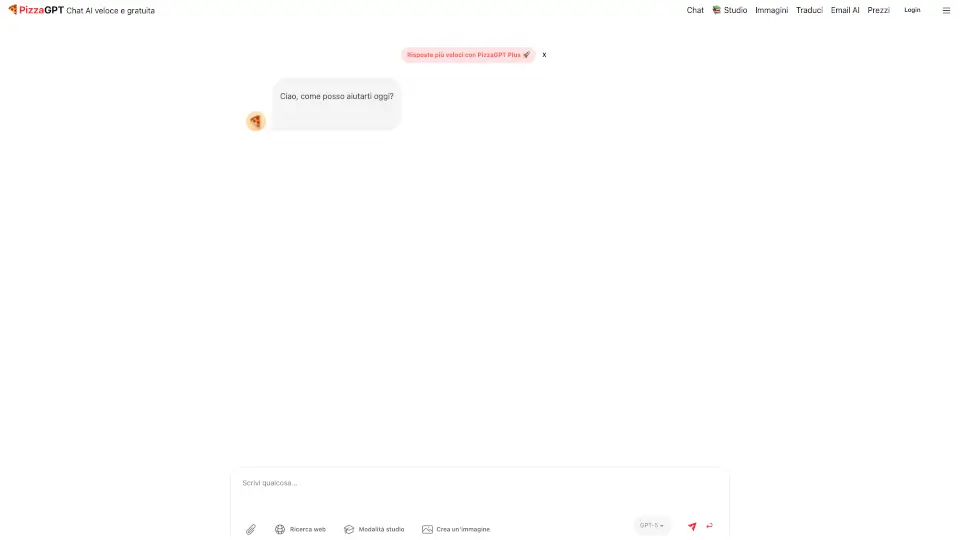The width and height of the screenshot is (960, 540).
Task: Click the paperclip attachment icon
Action: [251, 530]
